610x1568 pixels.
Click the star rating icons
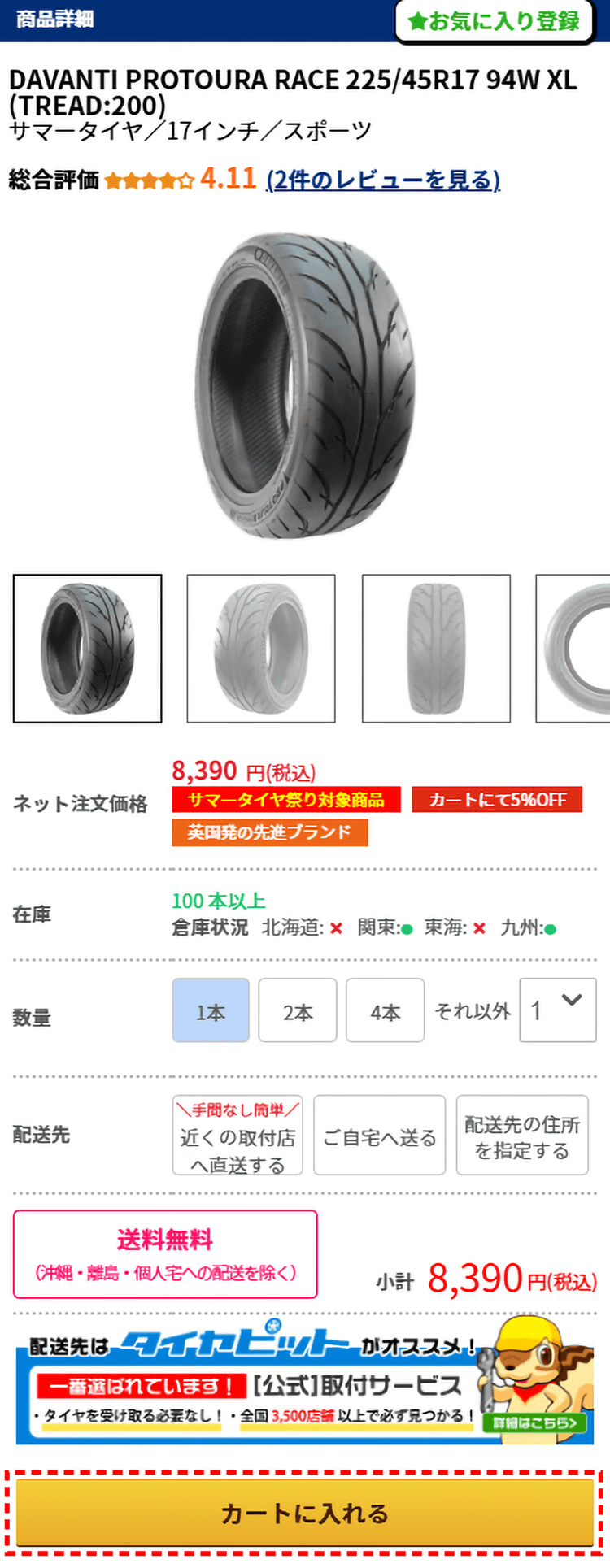pos(150,180)
